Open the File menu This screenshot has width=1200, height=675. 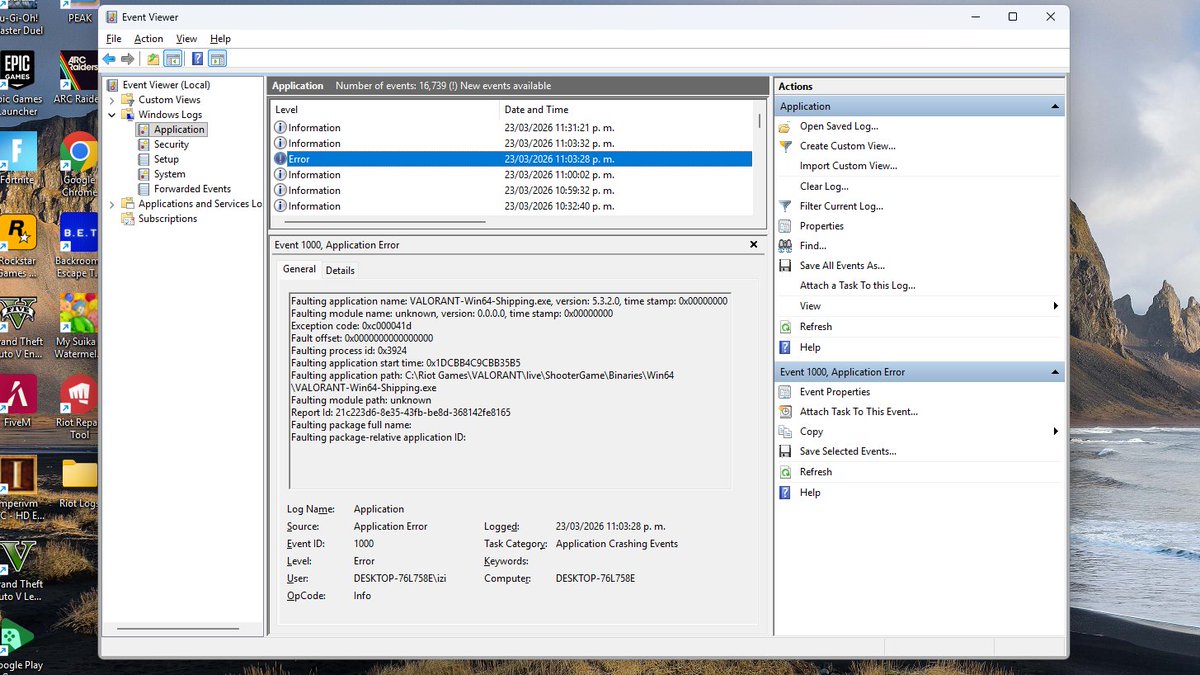click(114, 39)
